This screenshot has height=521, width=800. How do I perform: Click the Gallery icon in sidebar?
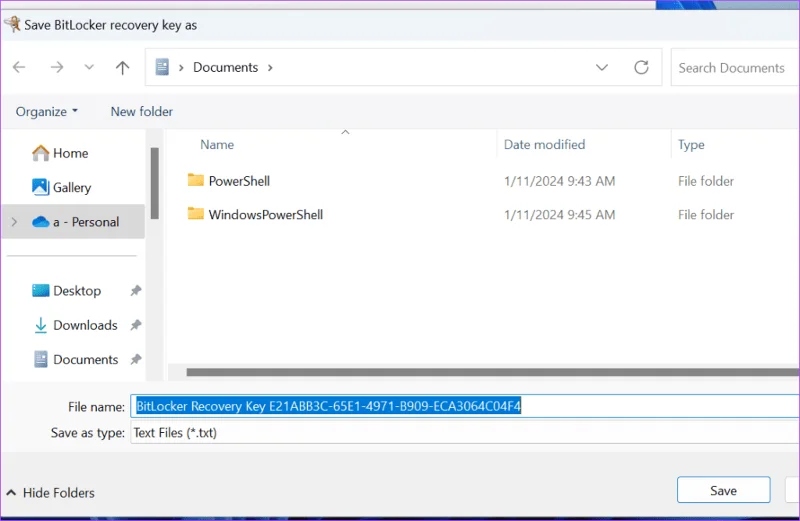40,187
